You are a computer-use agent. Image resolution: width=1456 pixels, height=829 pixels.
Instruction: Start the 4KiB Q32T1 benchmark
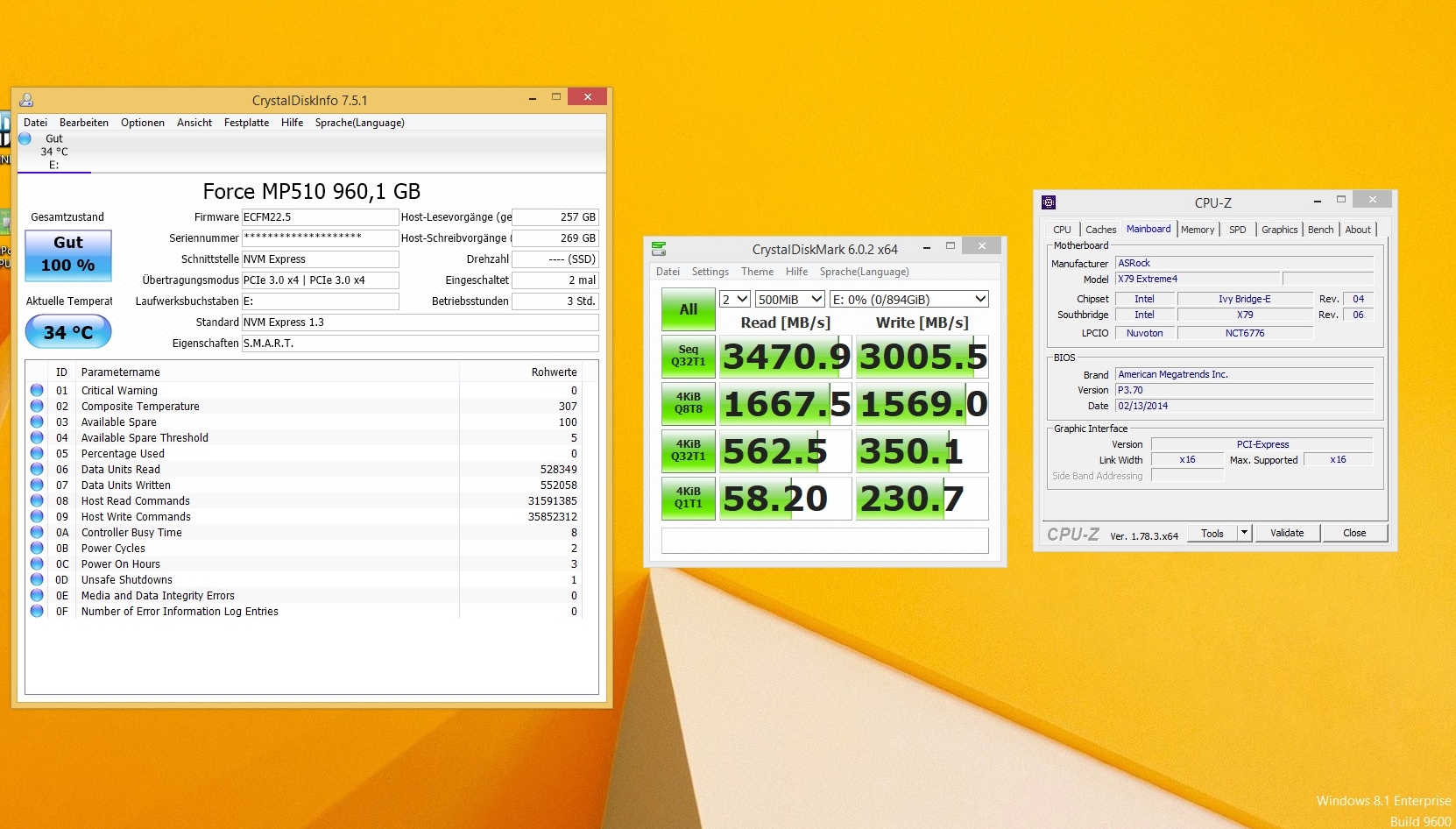coord(689,450)
